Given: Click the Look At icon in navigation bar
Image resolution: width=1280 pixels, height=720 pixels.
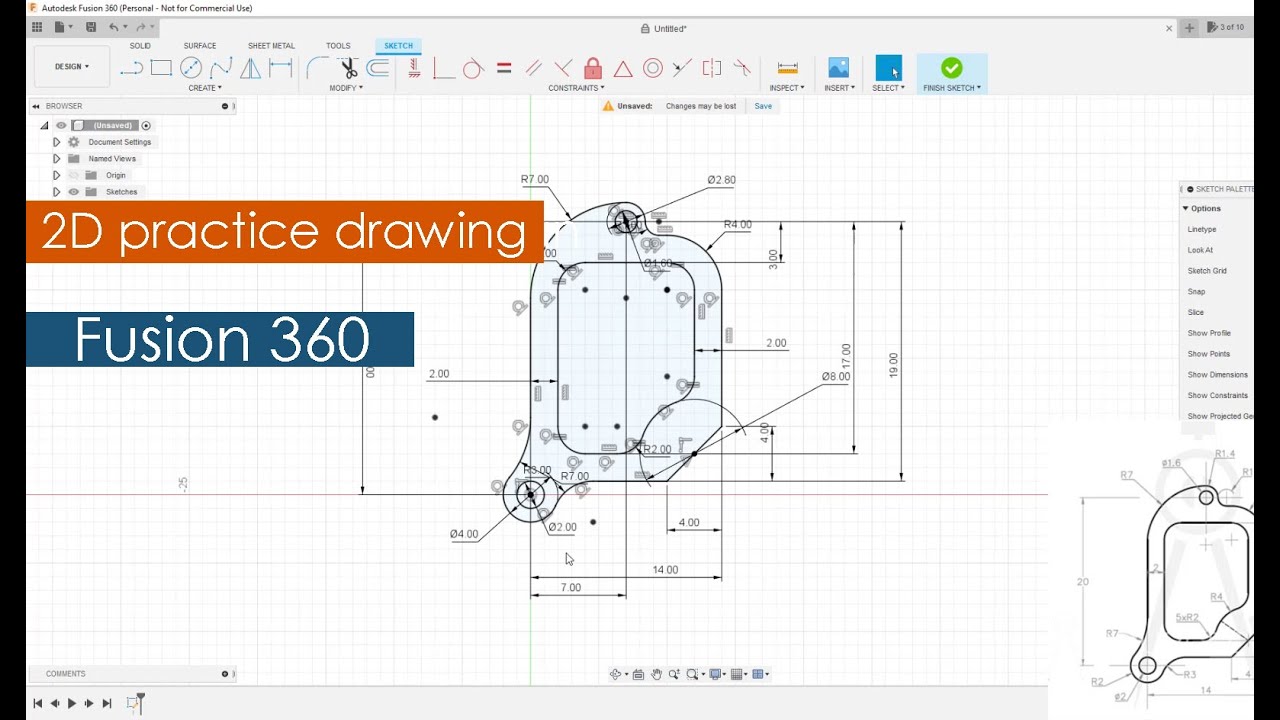Looking at the screenshot, I should coord(638,674).
